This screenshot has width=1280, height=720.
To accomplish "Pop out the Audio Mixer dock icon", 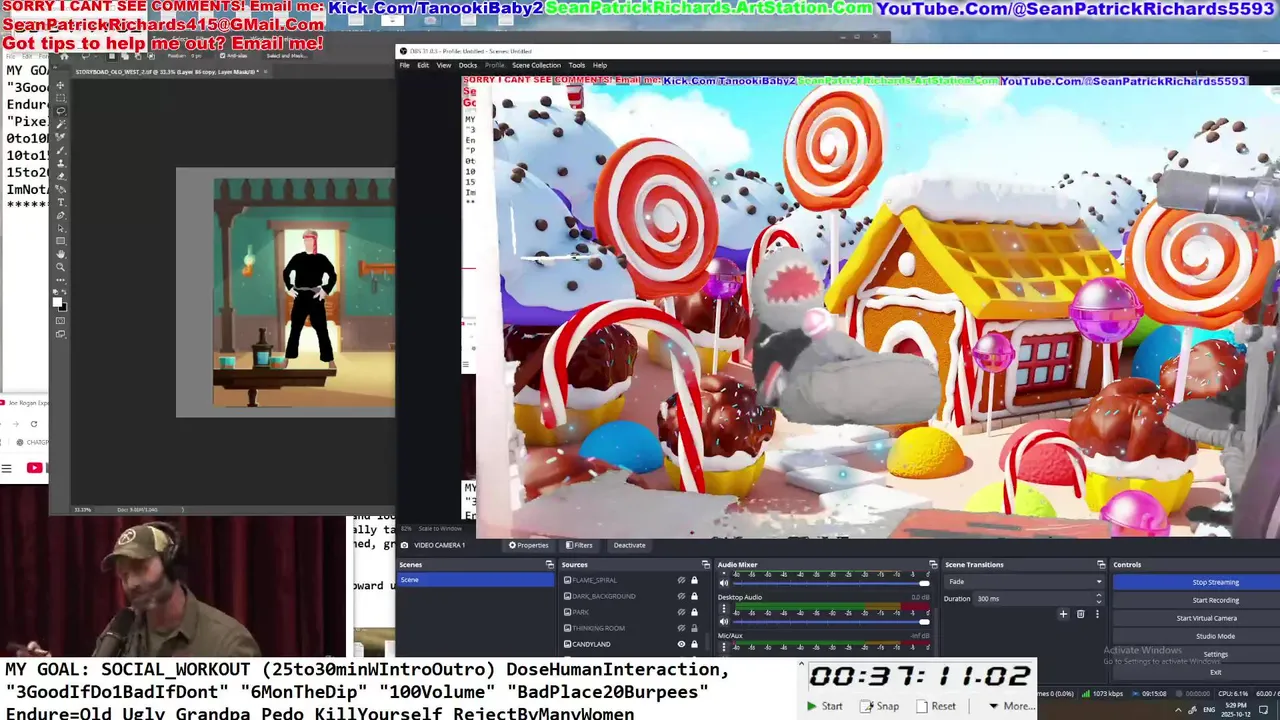I will tap(933, 564).
